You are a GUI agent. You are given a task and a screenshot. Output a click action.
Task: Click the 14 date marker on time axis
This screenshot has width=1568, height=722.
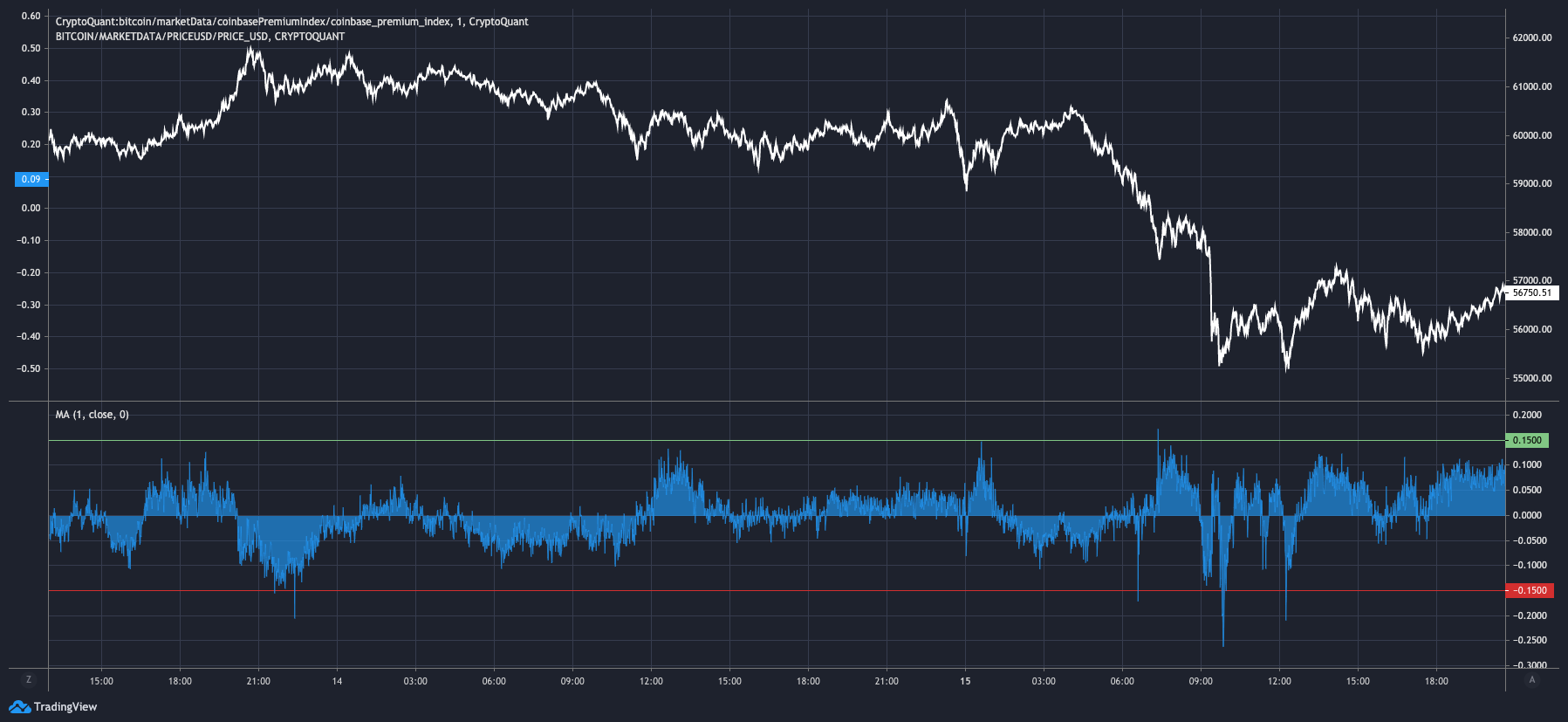coord(337,681)
